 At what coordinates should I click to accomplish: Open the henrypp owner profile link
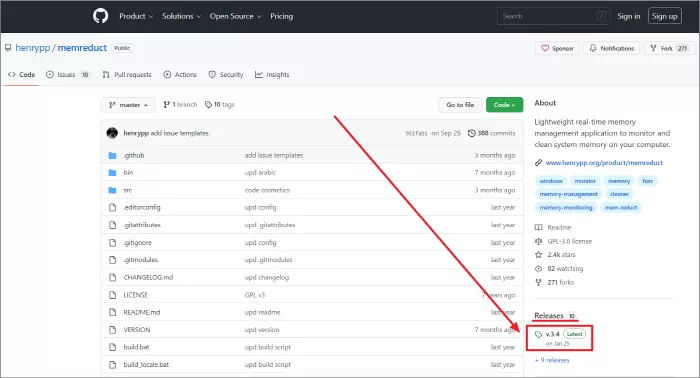(33, 48)
